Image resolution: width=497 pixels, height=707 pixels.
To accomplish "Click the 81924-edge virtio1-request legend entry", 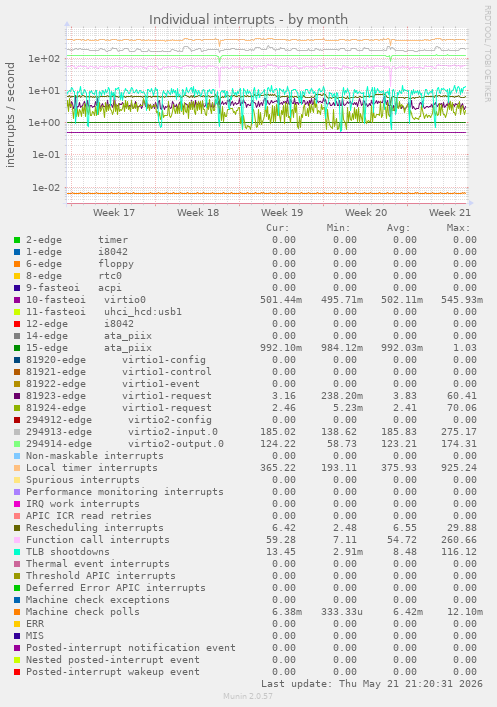I will (x=119, y=408).
